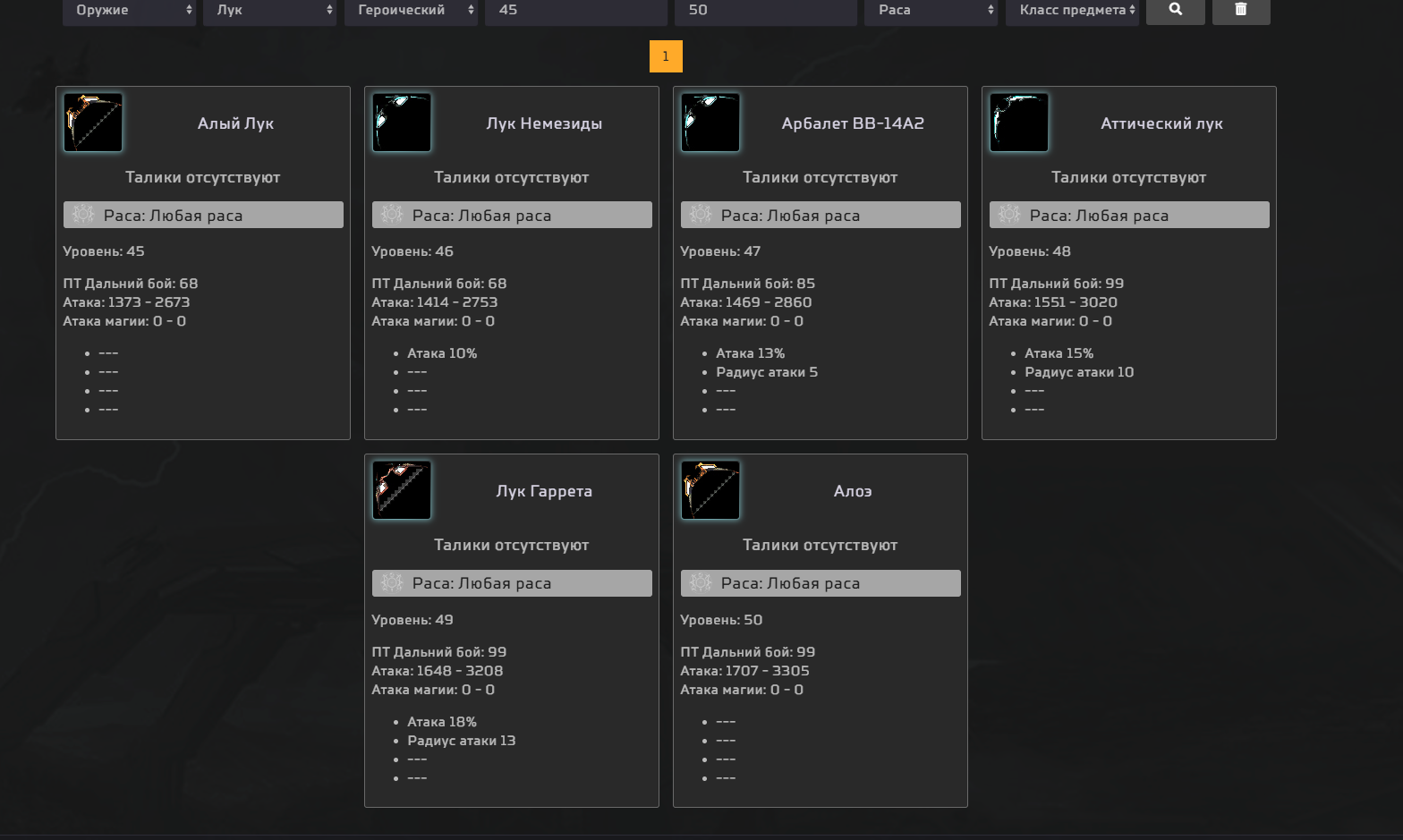Click race gear icon on Алый Лук card
Viewport: 1403px width, 840px height.
click(x=83, y=215)
